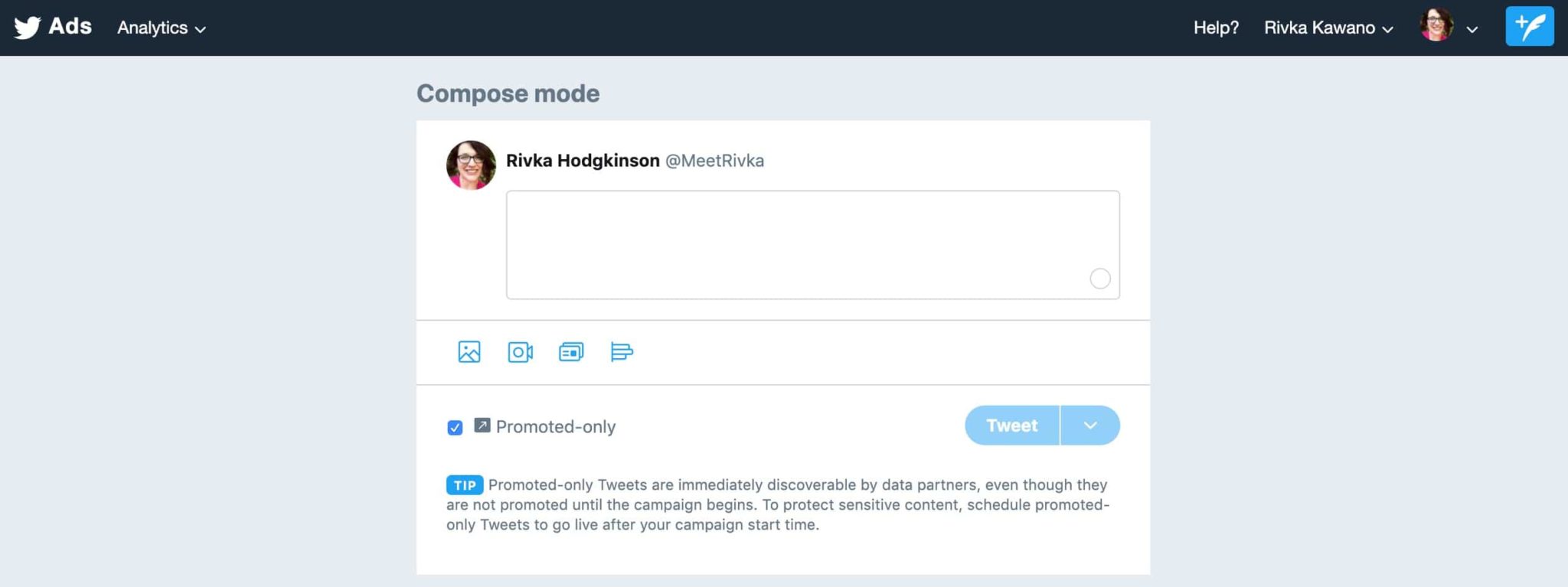Expand the Tweet button dropdown arrow
Screen dimensions: 1568x587
pyautogui.click(x=1090, y=426)
